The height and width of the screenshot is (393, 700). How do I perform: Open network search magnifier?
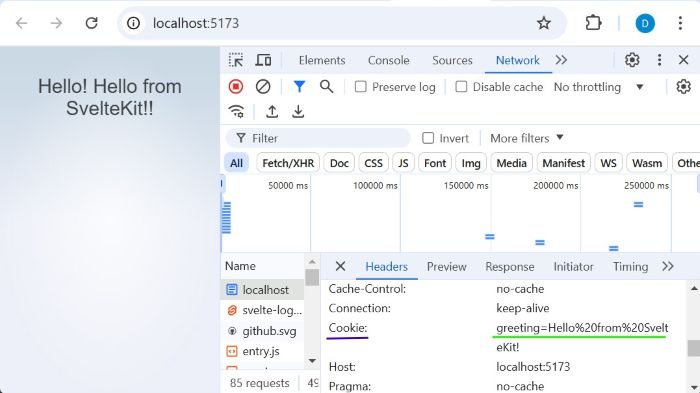pyautogui.click(x=326, y=87)
